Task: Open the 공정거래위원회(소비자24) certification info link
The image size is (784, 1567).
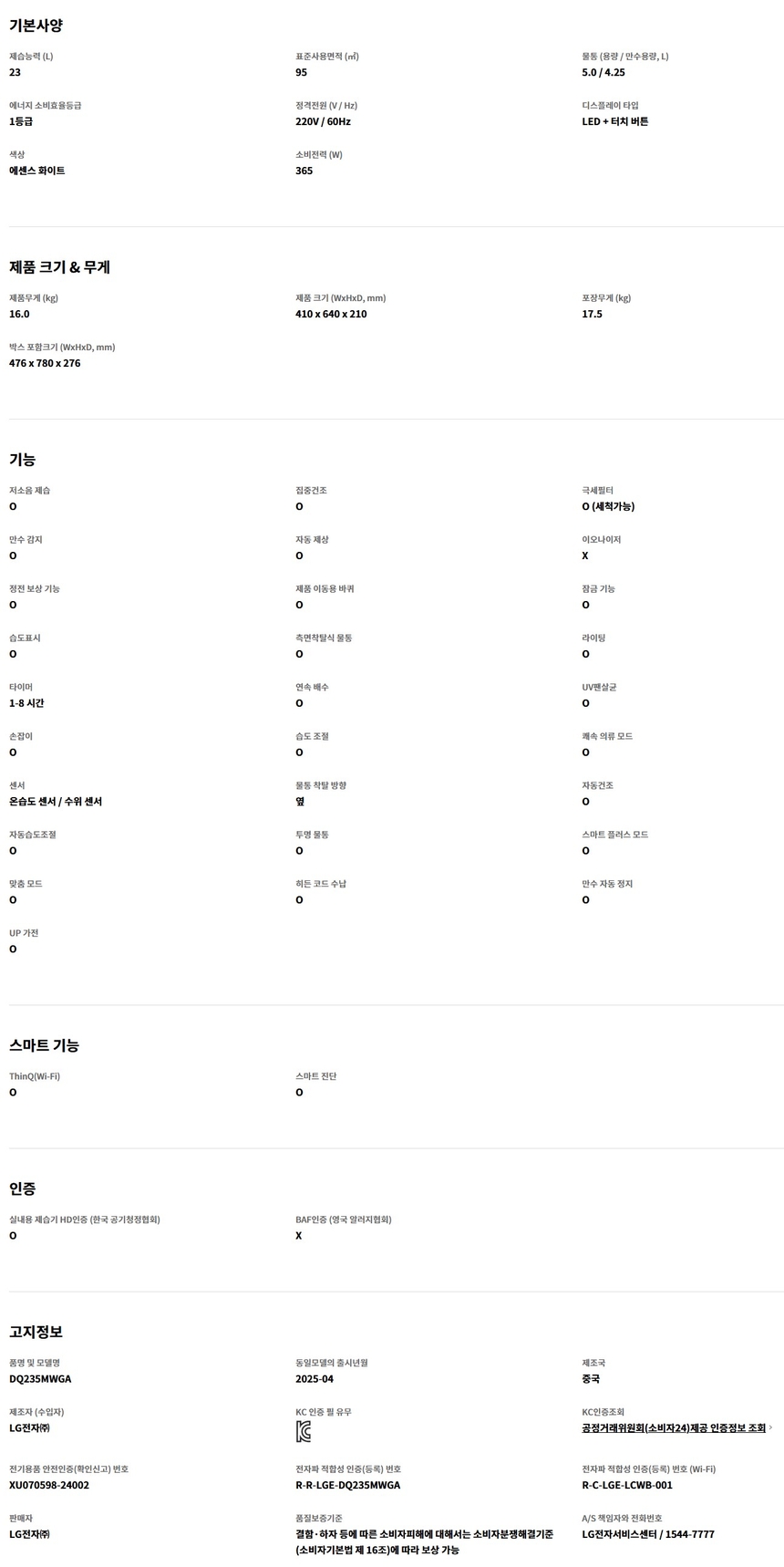Action: 673,1428
